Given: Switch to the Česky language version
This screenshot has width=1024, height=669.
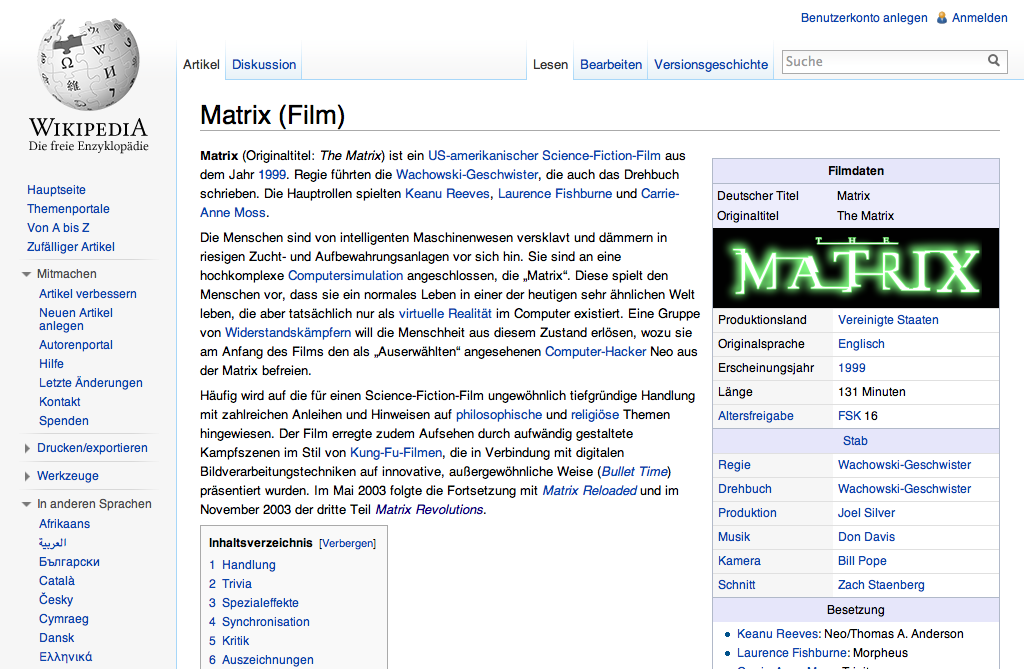Looking at the screenshot, I should [x=56, y=600].
